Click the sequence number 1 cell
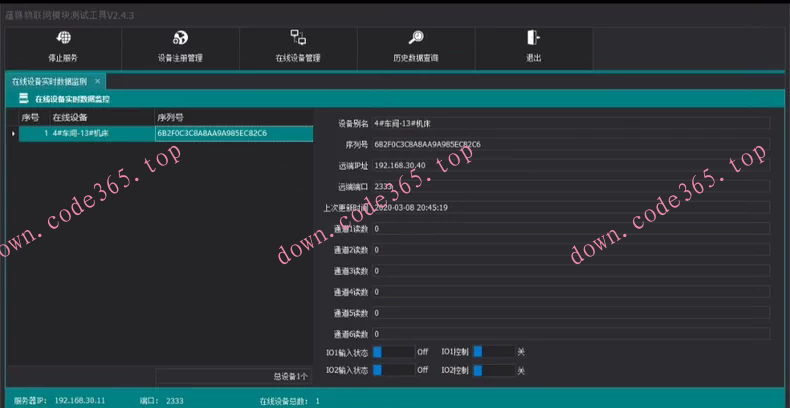Screen dimensions: 790x408 (34, 133)
